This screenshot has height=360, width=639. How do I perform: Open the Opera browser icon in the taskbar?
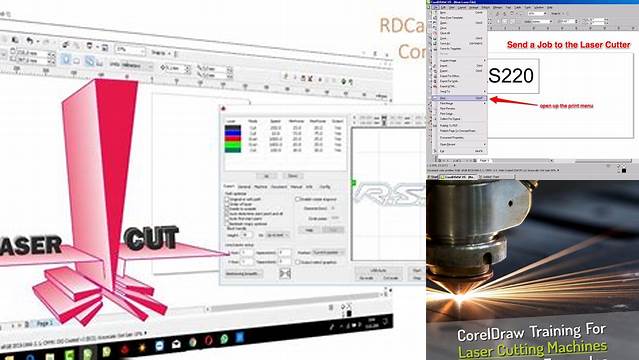(x=208, y=340)
